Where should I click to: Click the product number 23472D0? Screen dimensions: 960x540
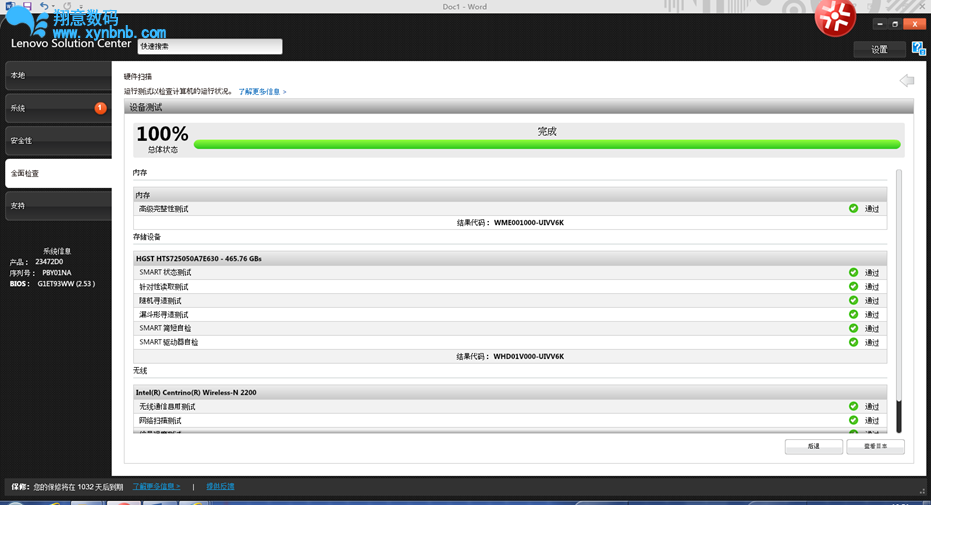[x=49, y=262]
